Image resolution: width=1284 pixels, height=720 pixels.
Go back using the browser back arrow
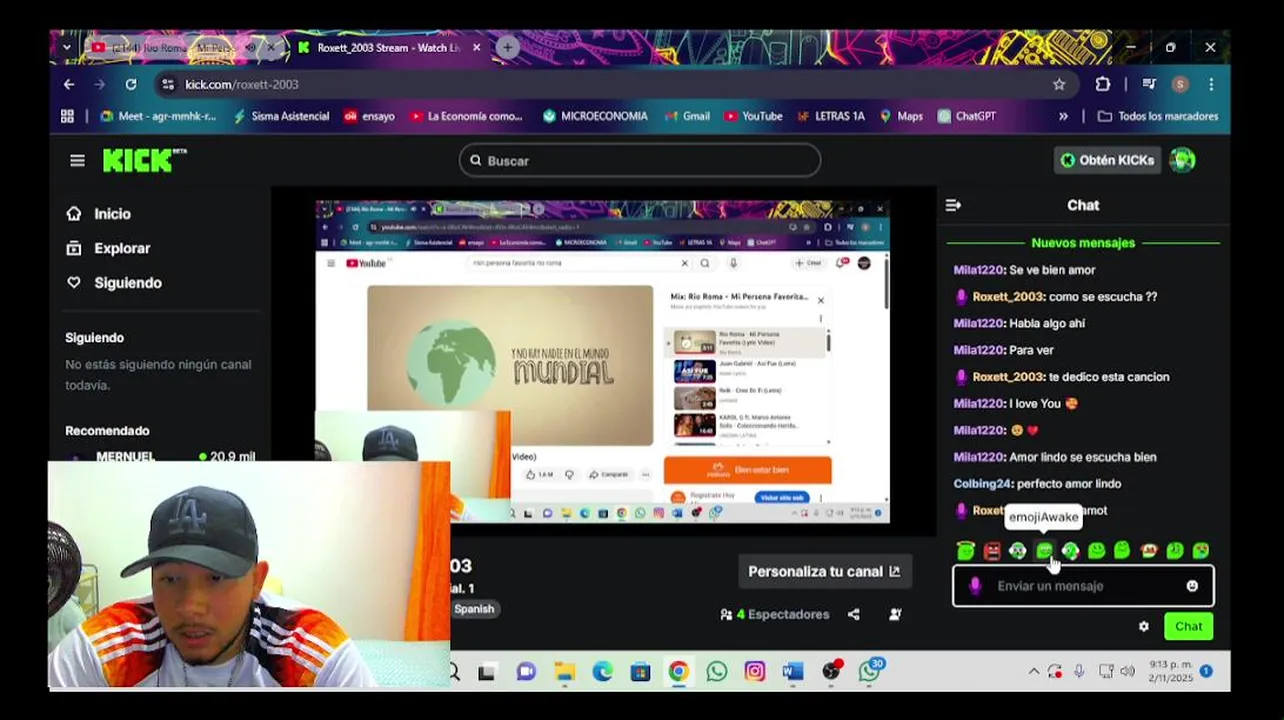tap(69, 85)
